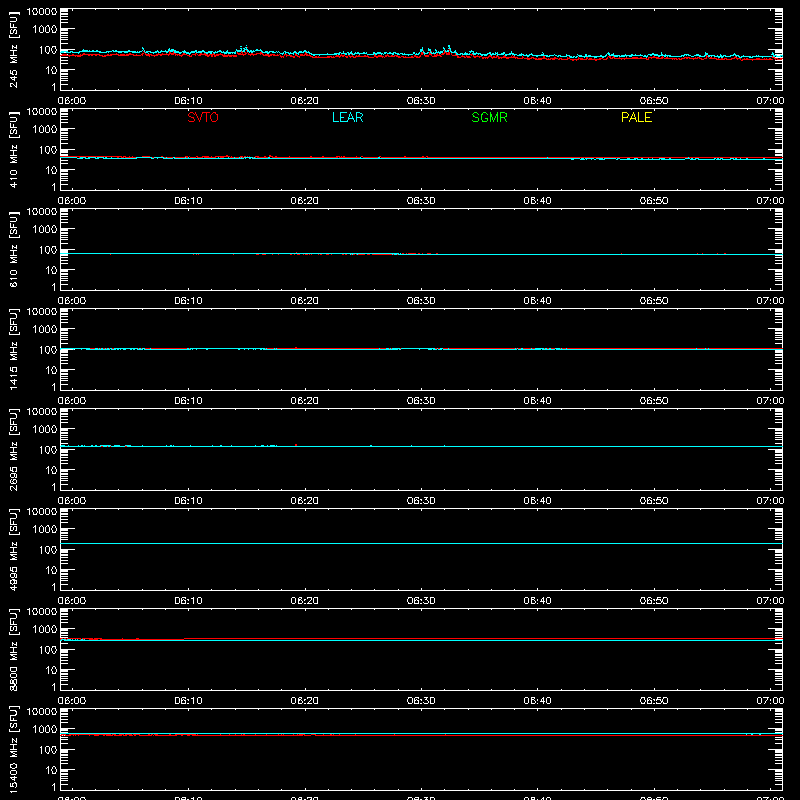800x800 pixels.
Task: Click 06:40 time label under 8800 MHz plot
Action: (537, 701)
